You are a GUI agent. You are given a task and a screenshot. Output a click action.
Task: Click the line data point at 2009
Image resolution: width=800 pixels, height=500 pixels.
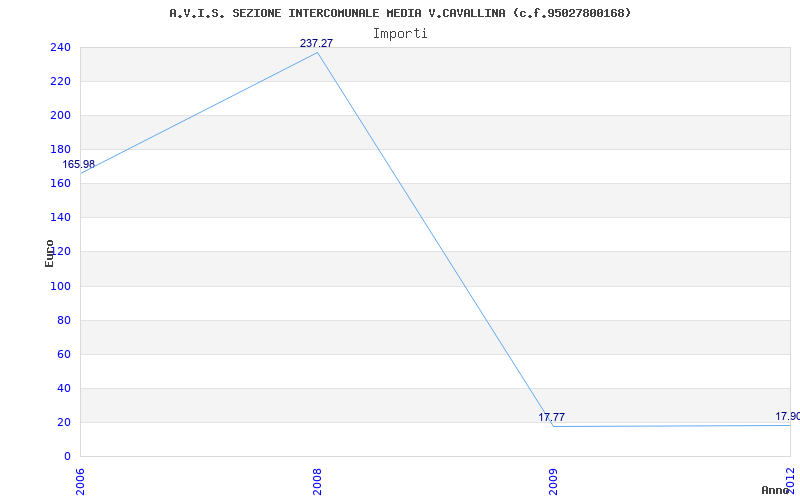coord(554,426)
